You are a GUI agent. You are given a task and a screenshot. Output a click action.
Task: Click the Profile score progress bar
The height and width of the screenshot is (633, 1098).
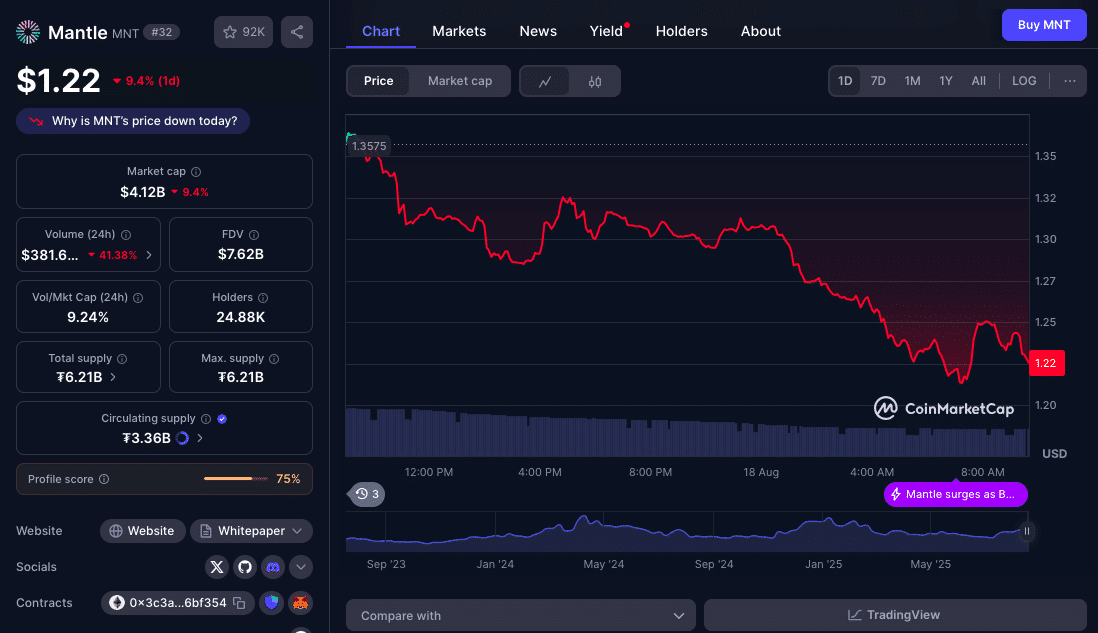point(235,479)
